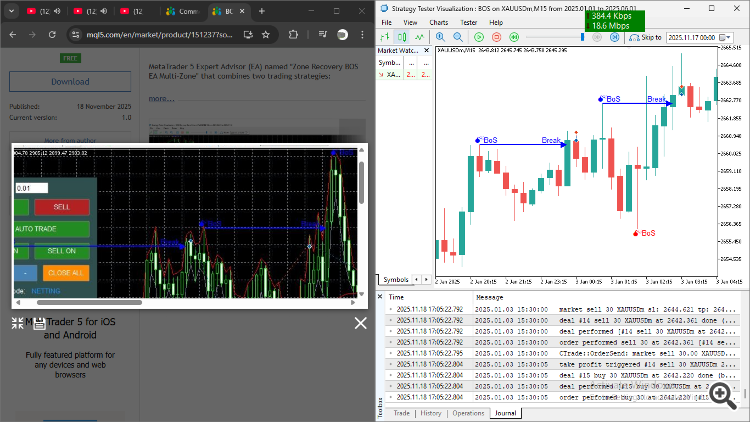Click the Message column header in Journal
750x422 pixels.
coord(607,297)
